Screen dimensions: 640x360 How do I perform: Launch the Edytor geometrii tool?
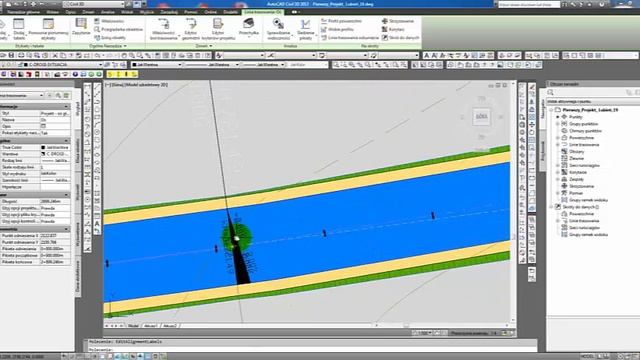[x=191, y=29]
